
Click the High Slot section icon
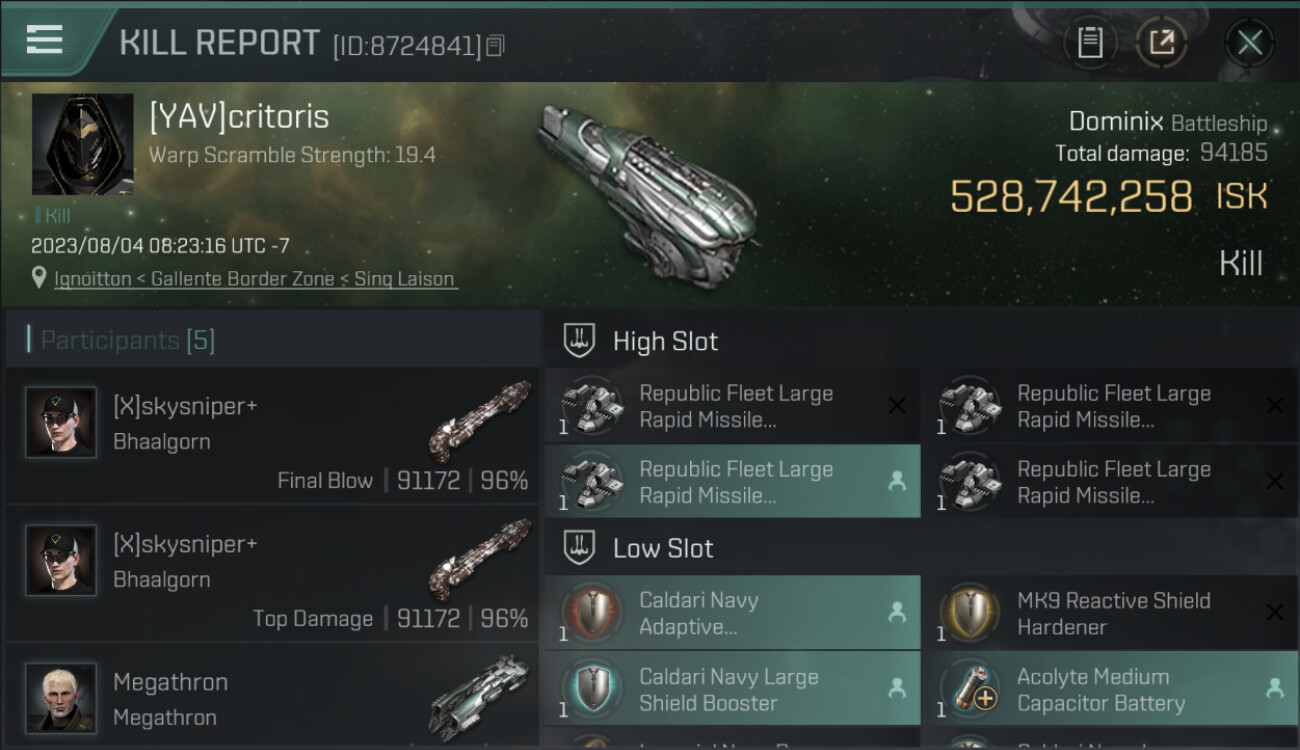click(580, 341)
